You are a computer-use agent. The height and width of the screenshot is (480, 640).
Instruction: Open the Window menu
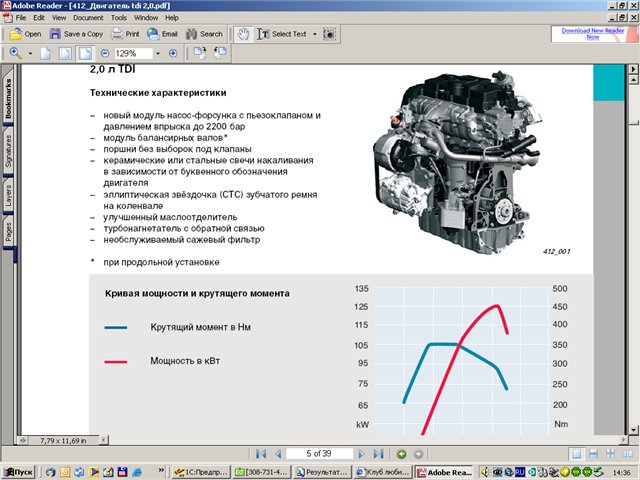coord(146,18)
